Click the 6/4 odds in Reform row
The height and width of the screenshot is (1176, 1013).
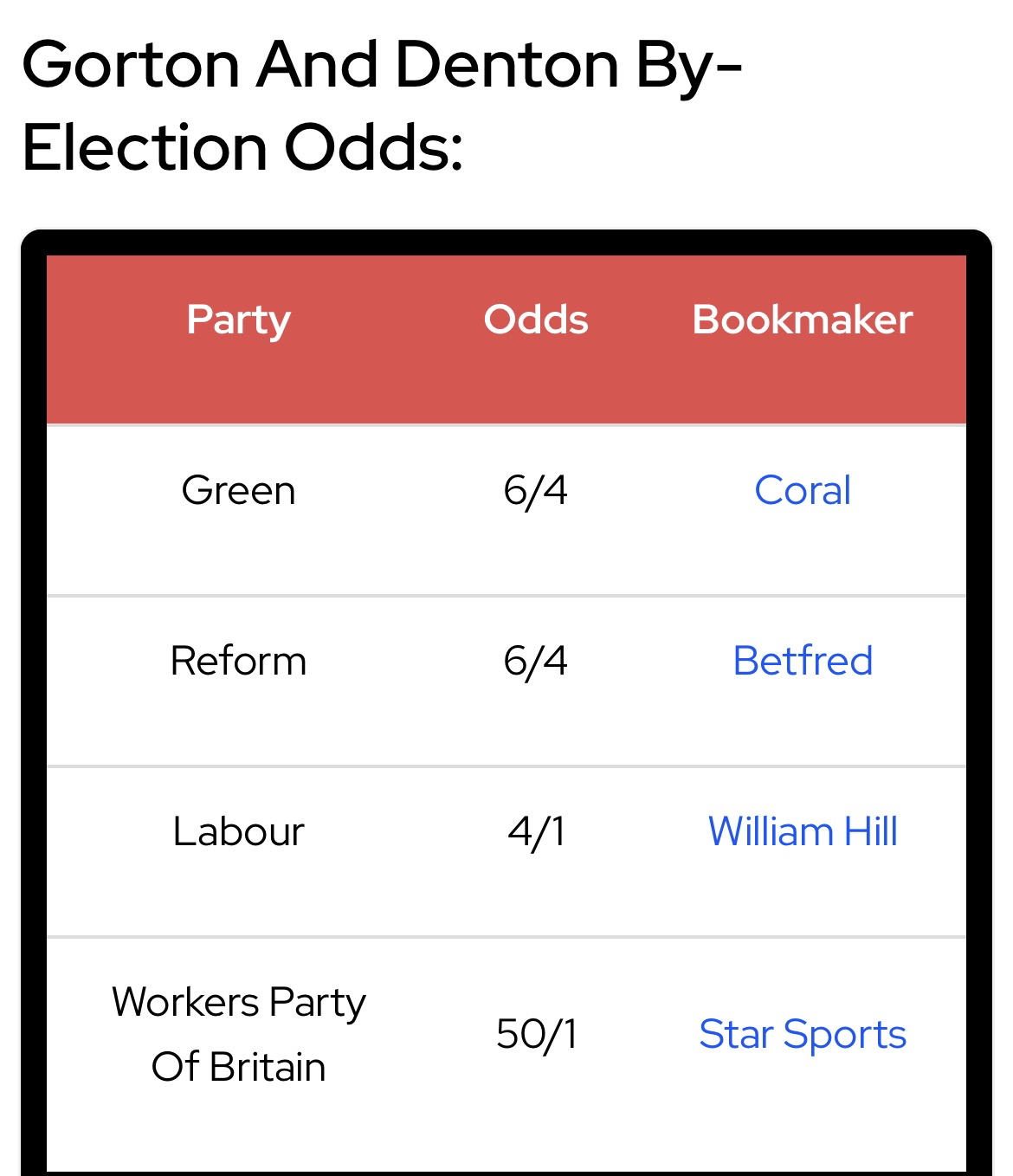point(536,661)
